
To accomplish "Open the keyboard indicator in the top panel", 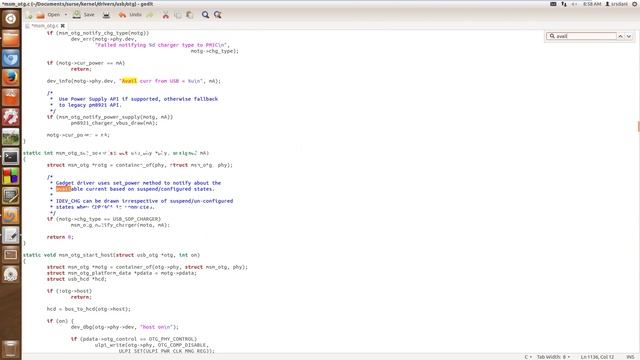I will point(553,4).
